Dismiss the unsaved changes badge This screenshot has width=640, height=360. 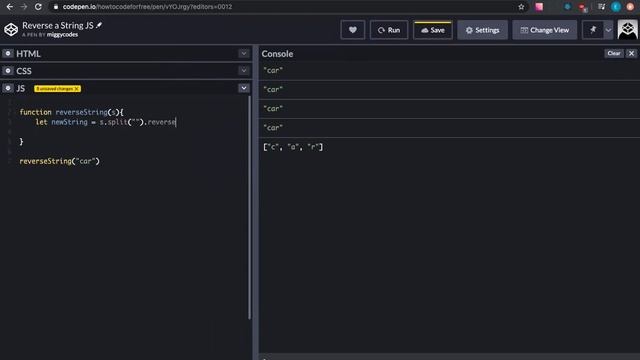coord(76,89)
